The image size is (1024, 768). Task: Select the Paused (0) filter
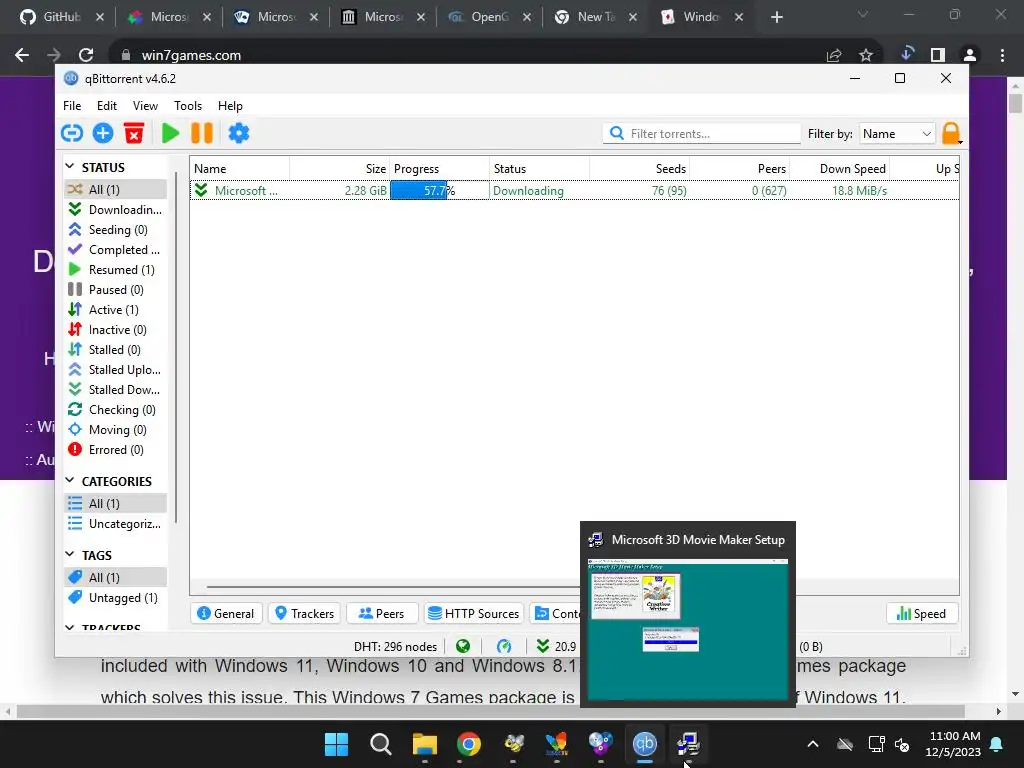point(116,290)
